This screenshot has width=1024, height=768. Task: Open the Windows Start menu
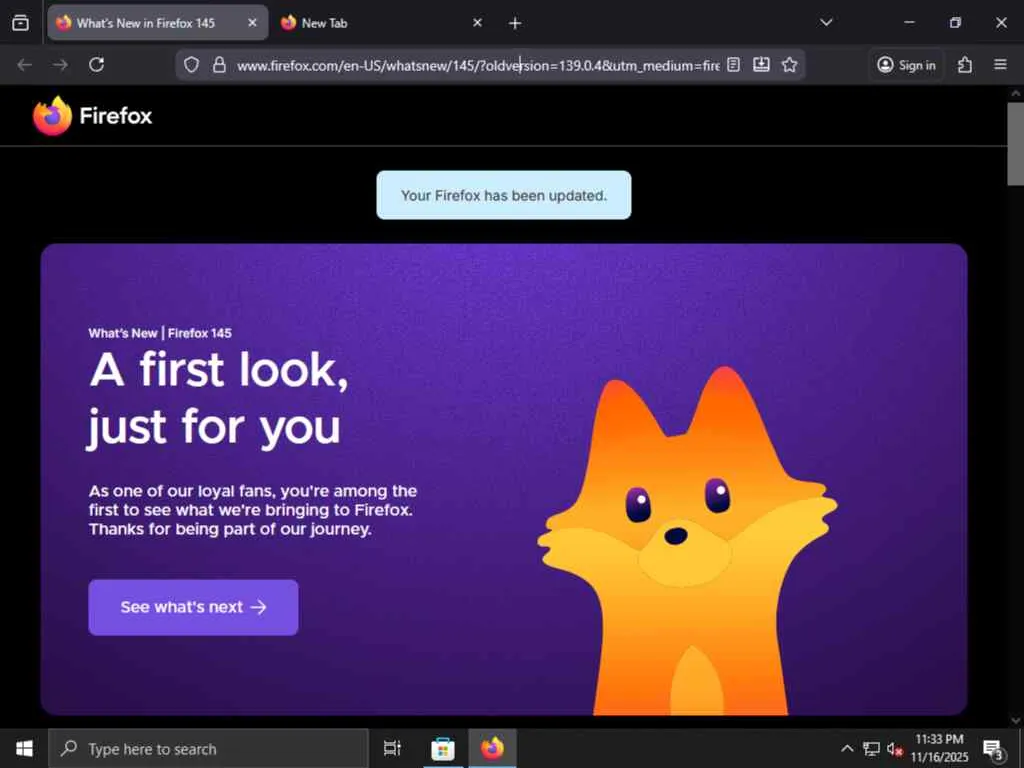point(24,748)
